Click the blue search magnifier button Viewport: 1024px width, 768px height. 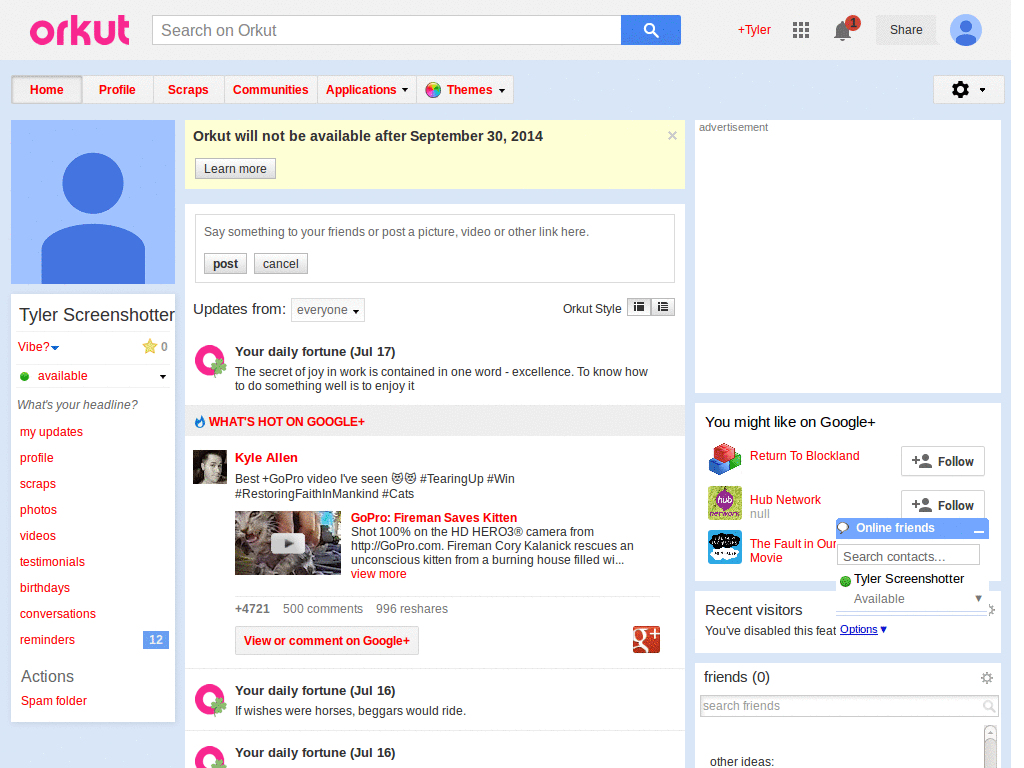coord(650,30)
